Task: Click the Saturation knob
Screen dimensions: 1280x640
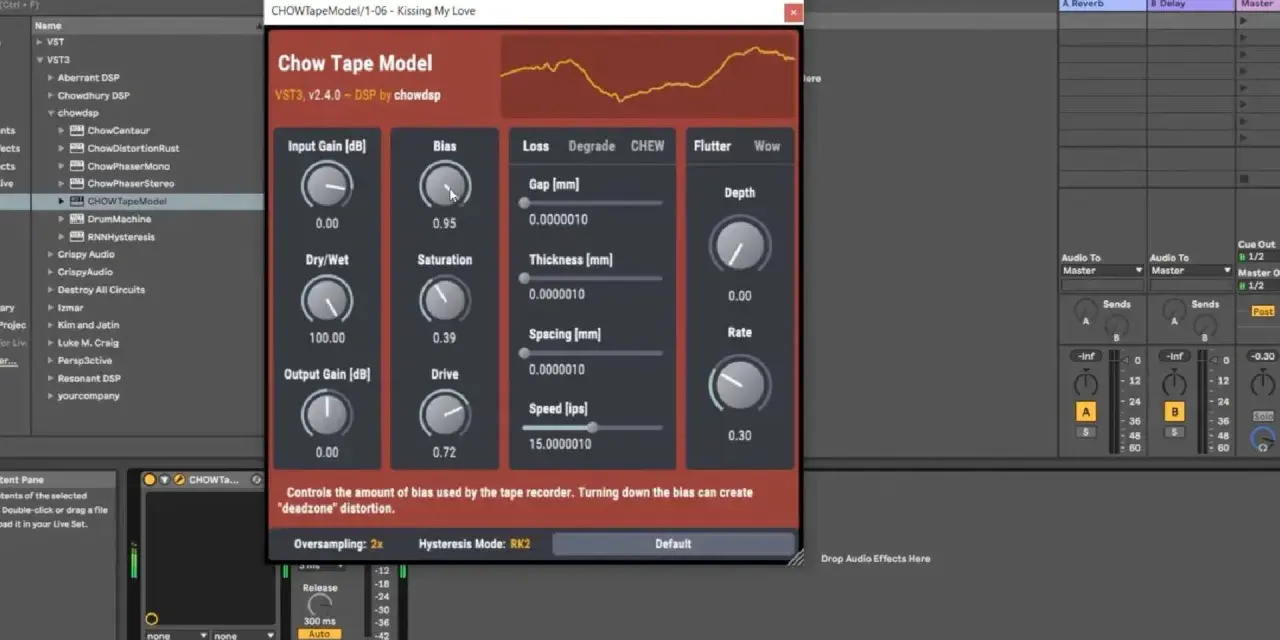Action: (x=444, y=300)
